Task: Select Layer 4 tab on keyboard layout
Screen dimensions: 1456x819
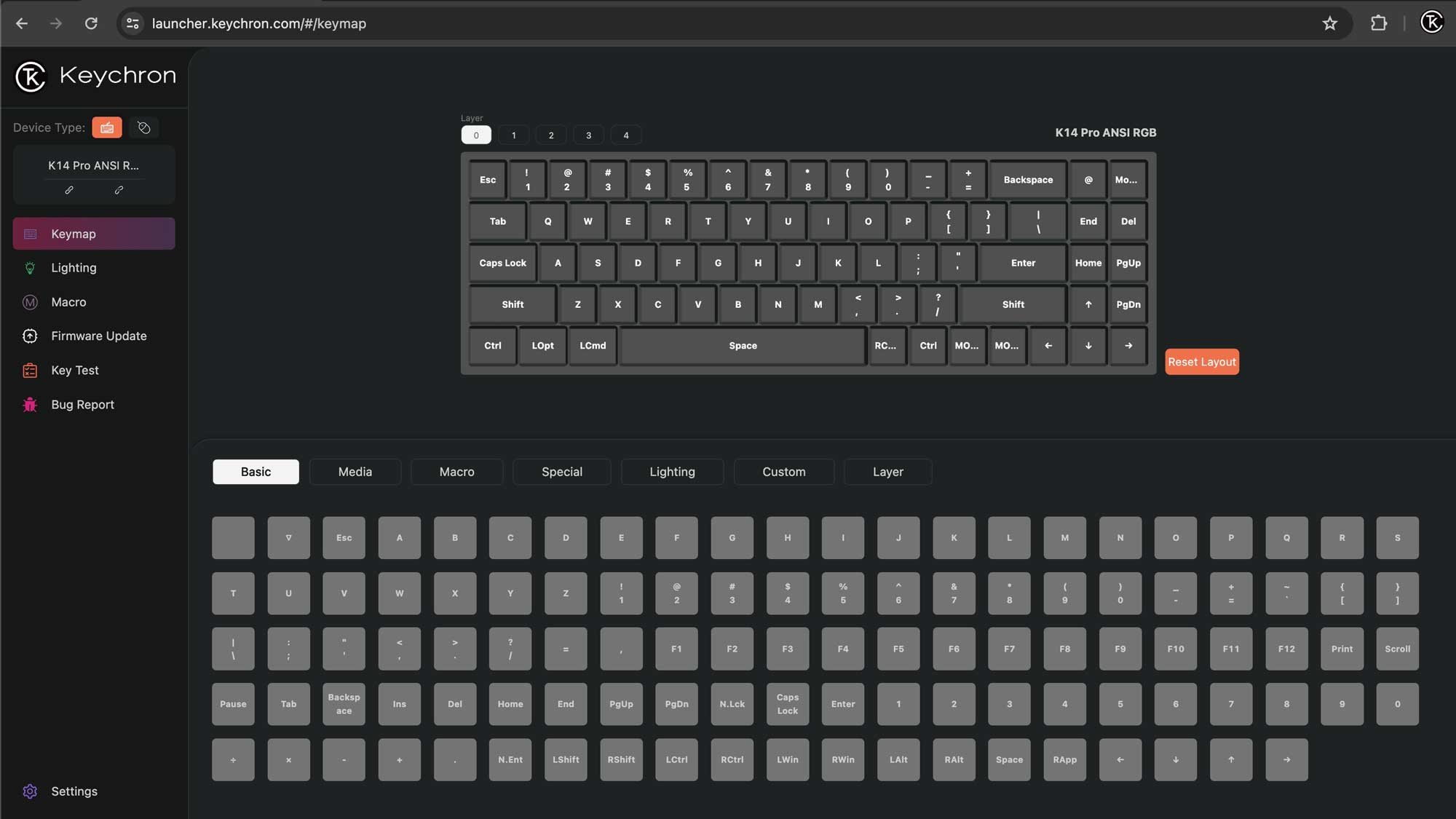Action: tap(626, 133)
